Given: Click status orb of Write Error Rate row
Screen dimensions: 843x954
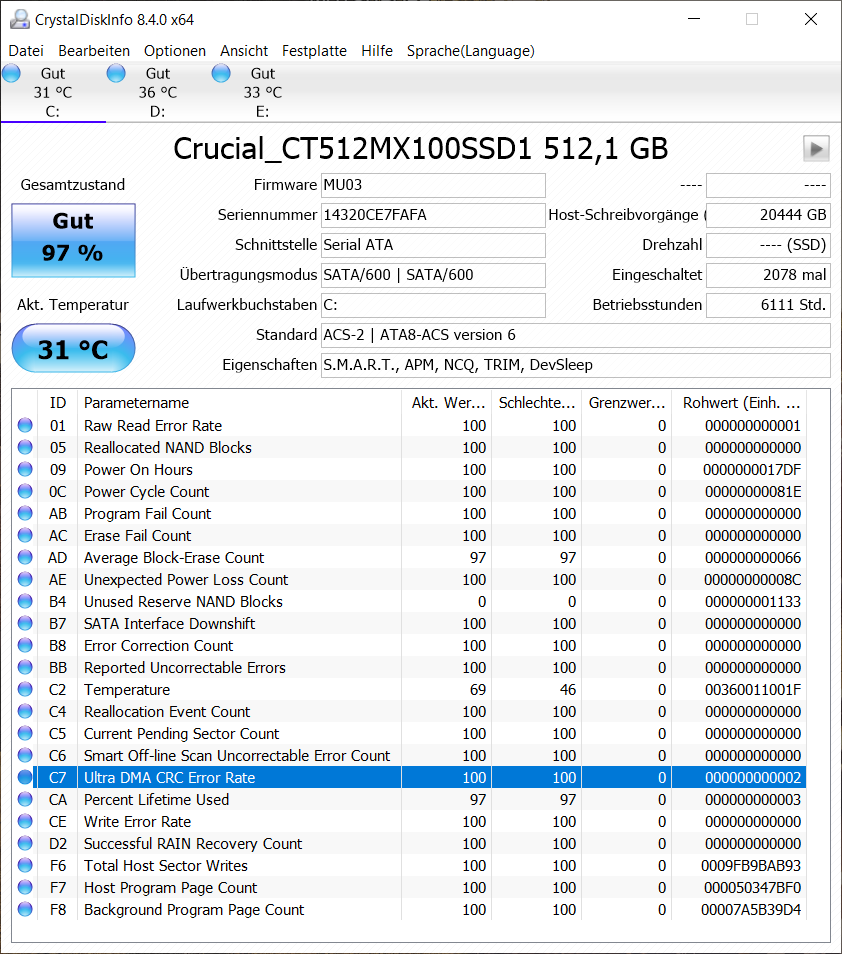Looking at the screenshot, I should tap(25, 821).
